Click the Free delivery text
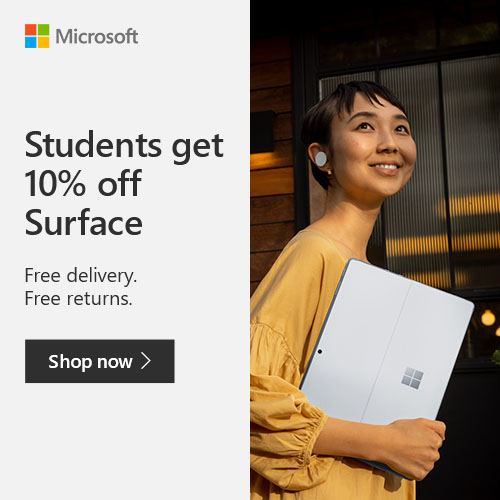Screen dimensions: 500x500 [81, 276]
